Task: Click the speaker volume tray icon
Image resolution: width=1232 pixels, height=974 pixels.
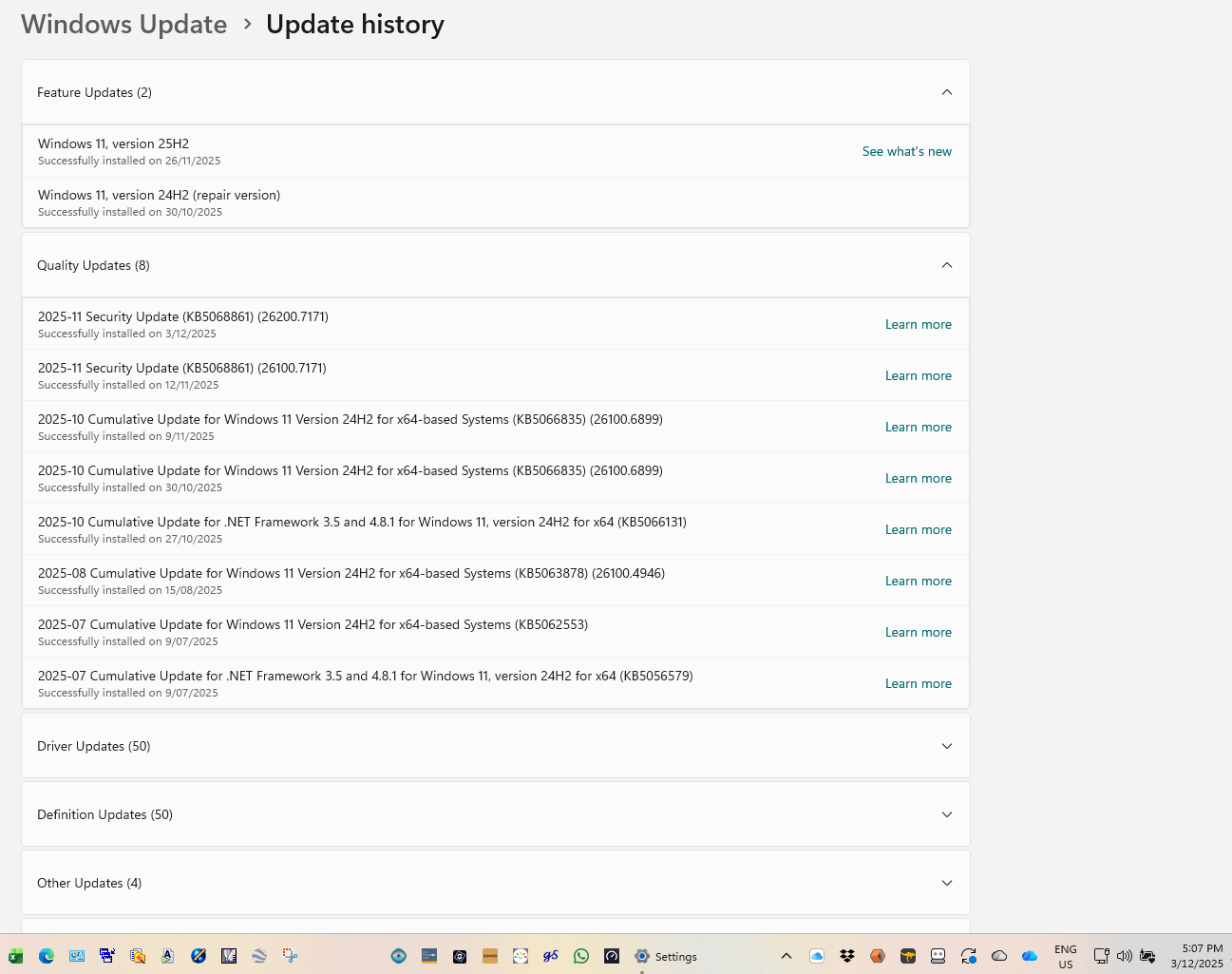Action: coord(1125,956)
